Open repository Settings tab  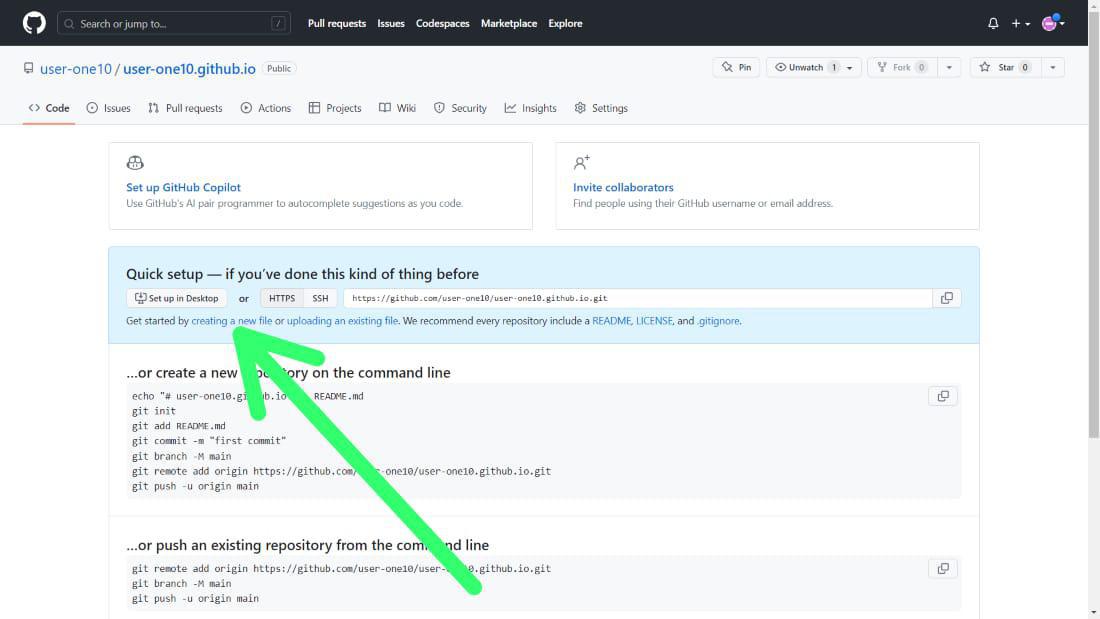(x=601, y=108)
